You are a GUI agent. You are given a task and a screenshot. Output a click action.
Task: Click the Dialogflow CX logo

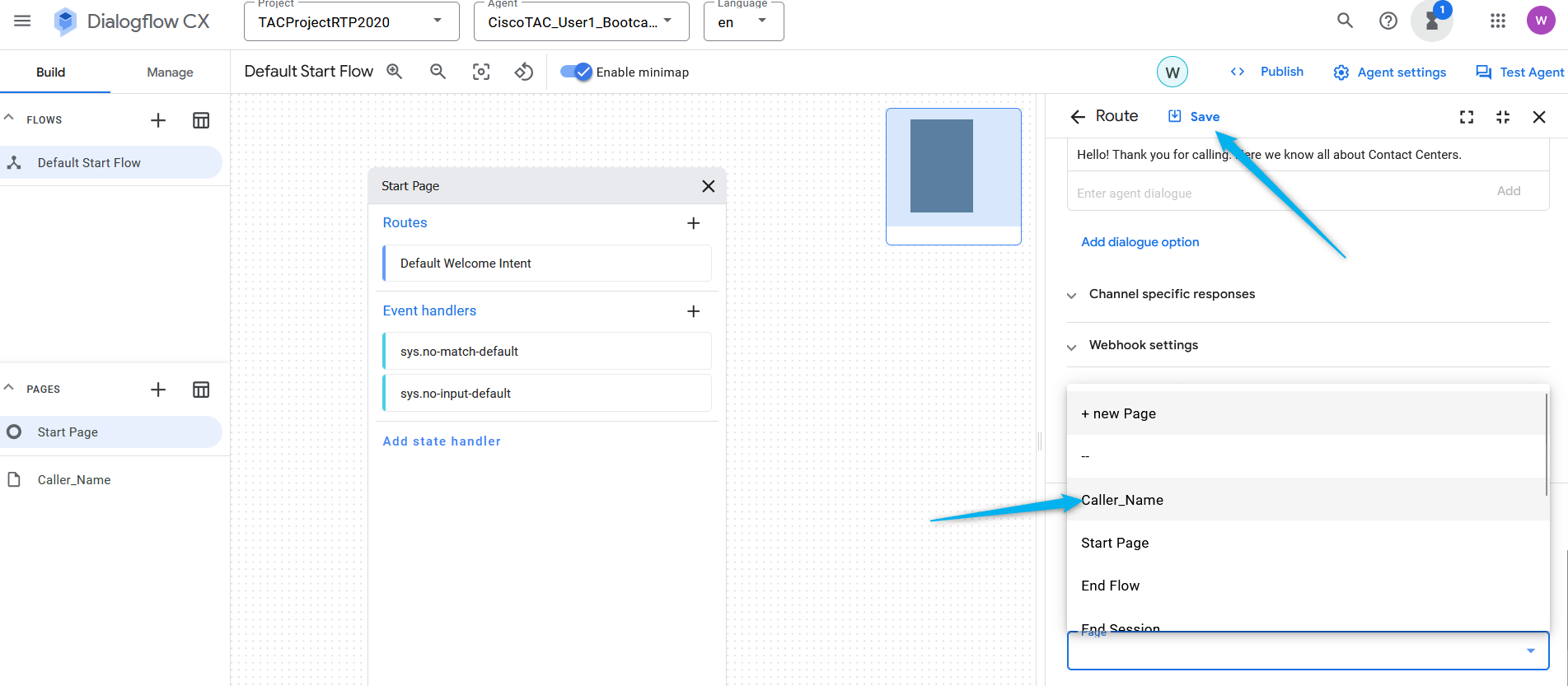(132, 21)
